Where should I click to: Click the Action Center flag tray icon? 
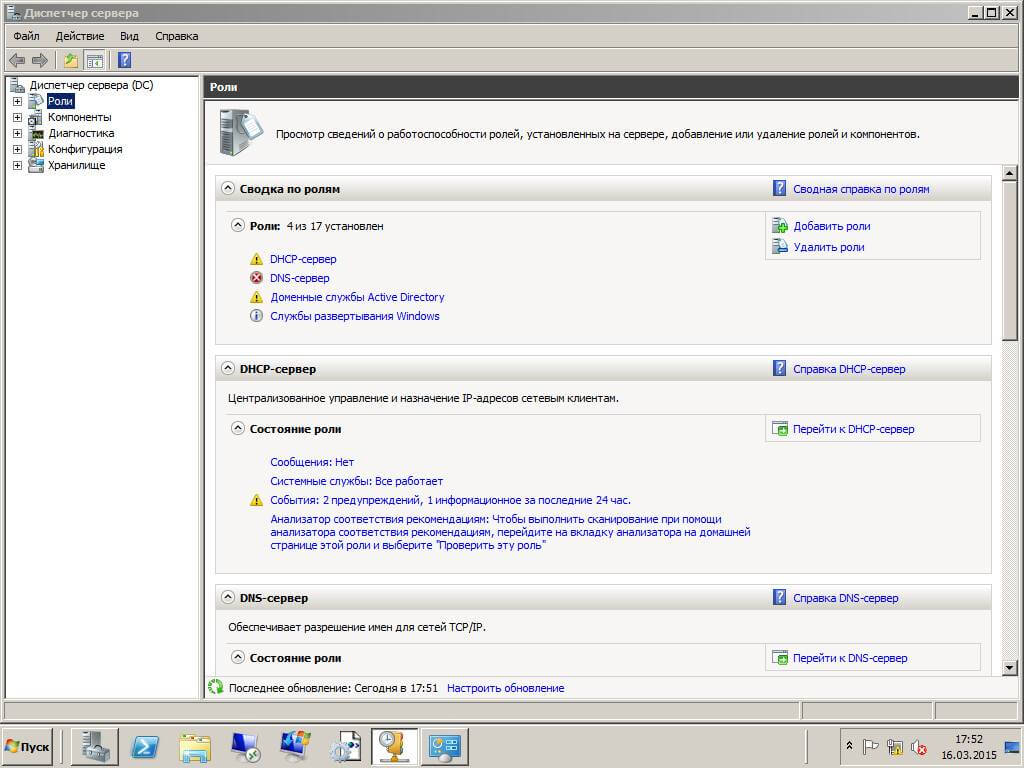point(871,746)
